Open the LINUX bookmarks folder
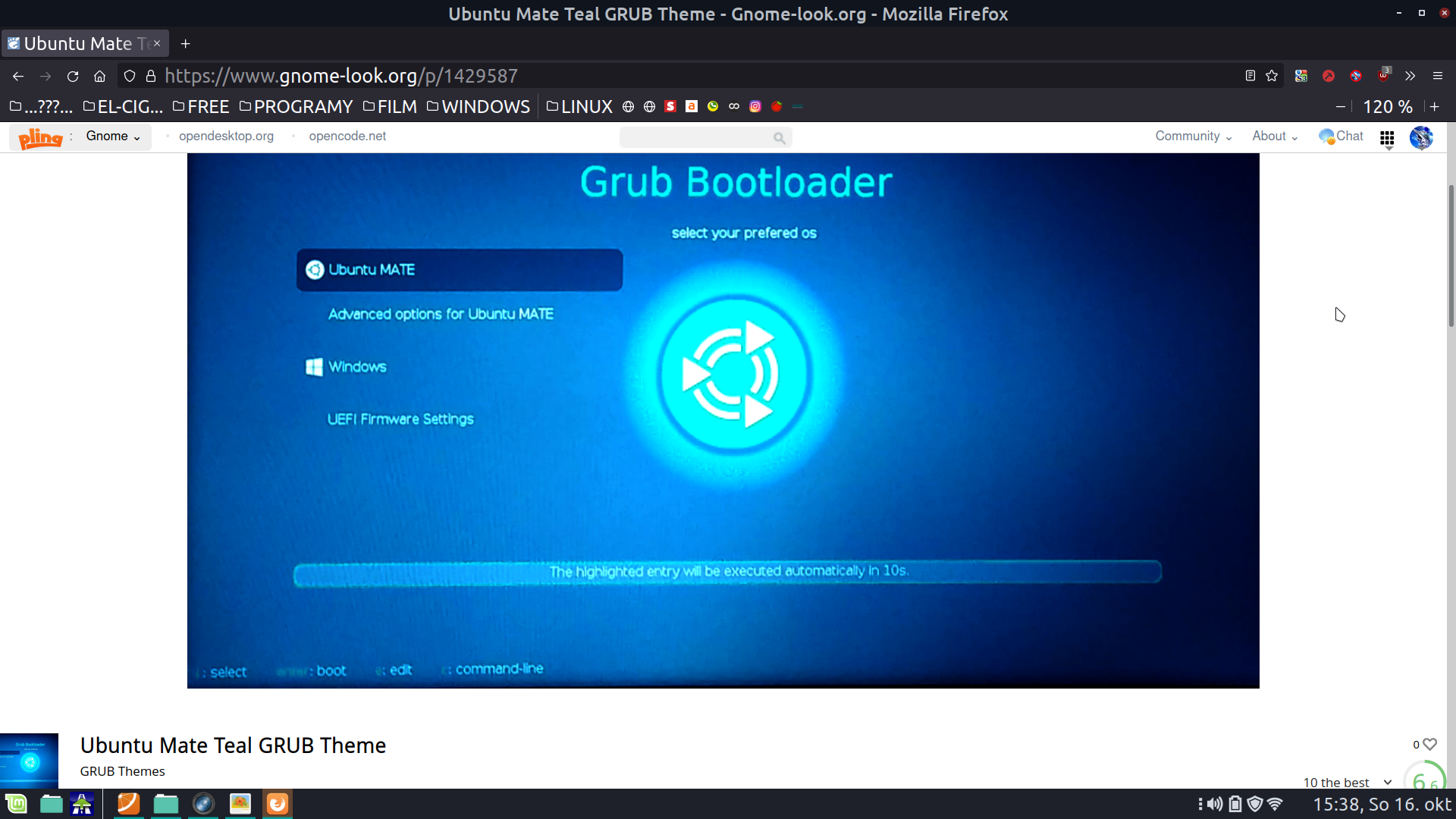Viewport: 1456px width, 819px height. tap(579, 107)
